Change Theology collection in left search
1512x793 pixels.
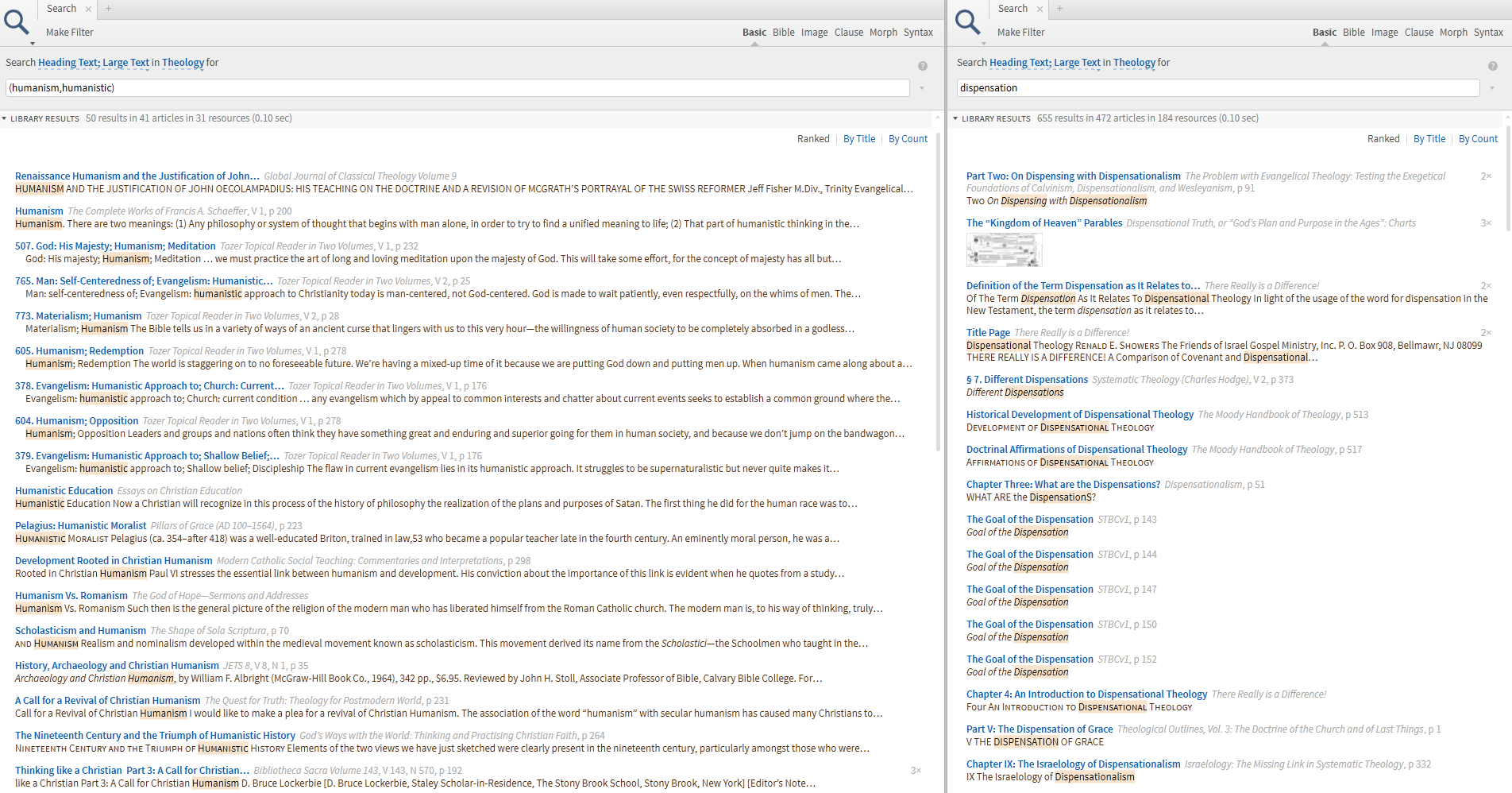[183, 63]
